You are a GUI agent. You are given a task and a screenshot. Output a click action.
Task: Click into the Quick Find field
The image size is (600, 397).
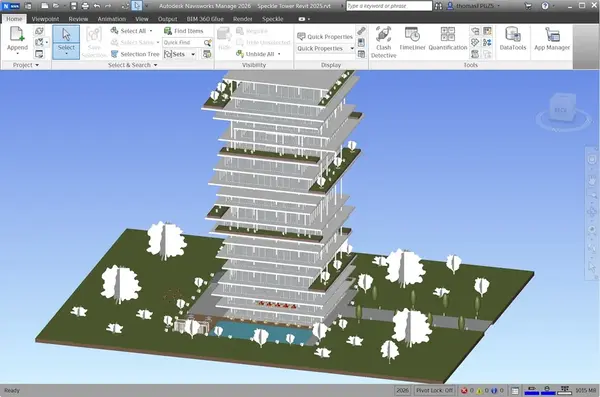click(x=183, y=42)
